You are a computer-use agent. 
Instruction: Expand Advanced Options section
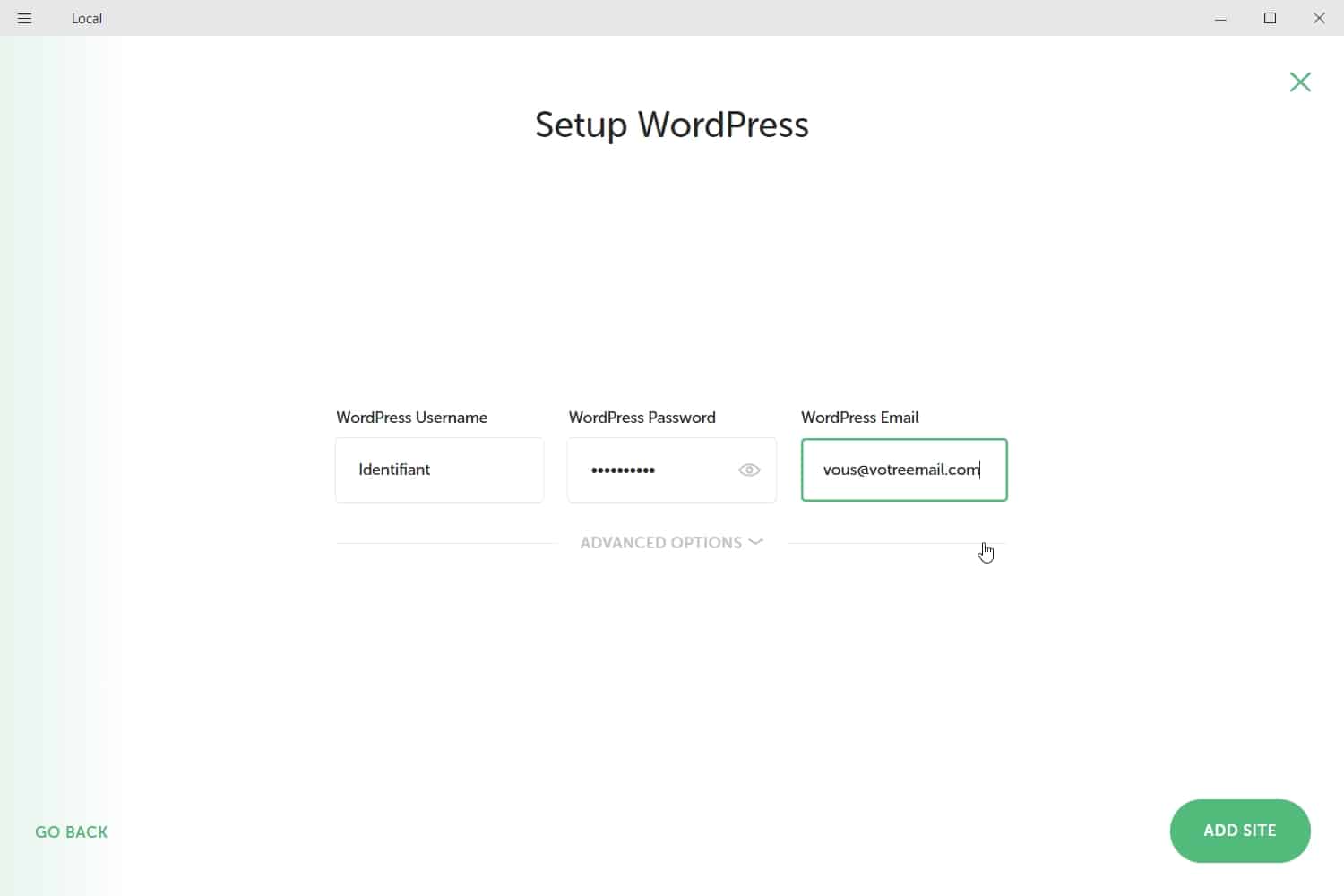[671, 542]
